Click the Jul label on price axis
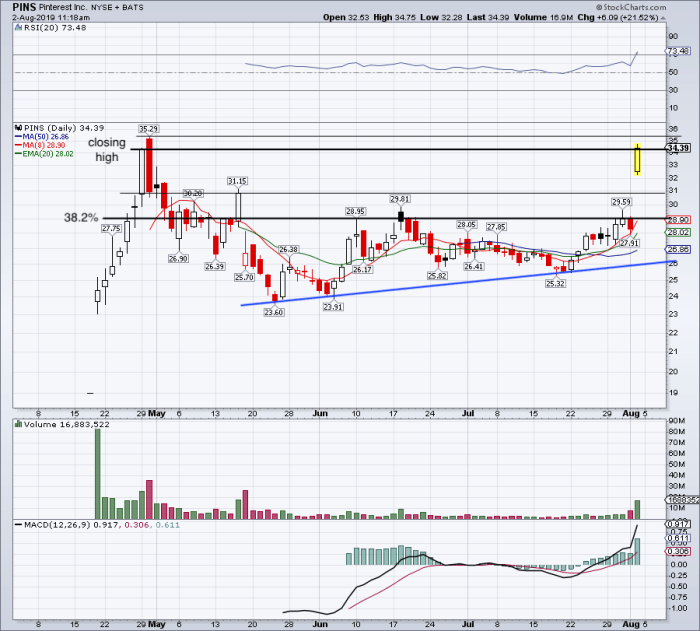The image size is (700, 631). pyautogui.click(x=467, y=414)
